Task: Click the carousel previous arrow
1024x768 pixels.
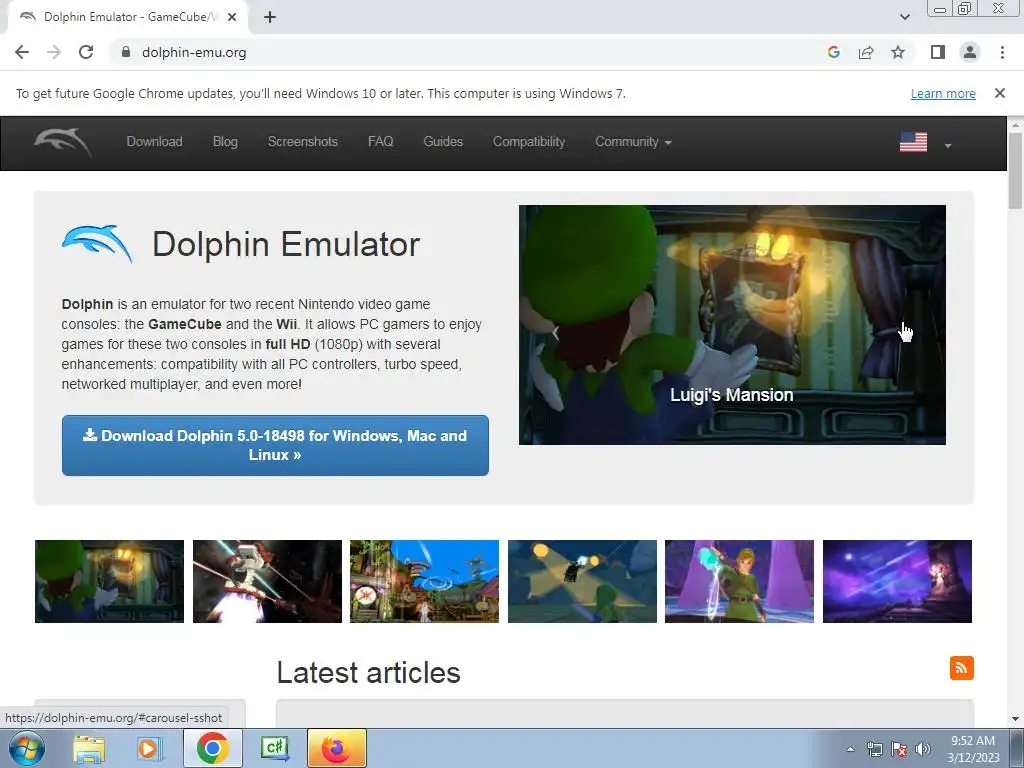Action: coord(555,333)
